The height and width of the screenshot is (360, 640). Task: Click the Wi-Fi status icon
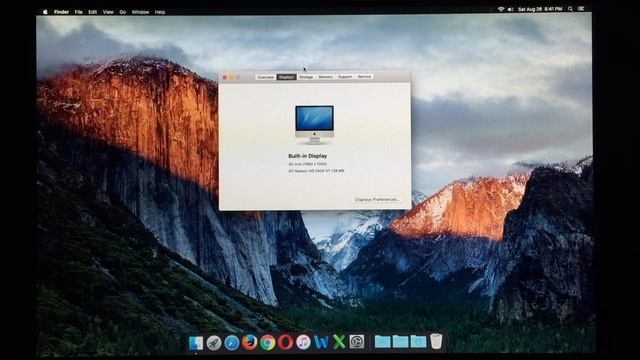[501, 9]
